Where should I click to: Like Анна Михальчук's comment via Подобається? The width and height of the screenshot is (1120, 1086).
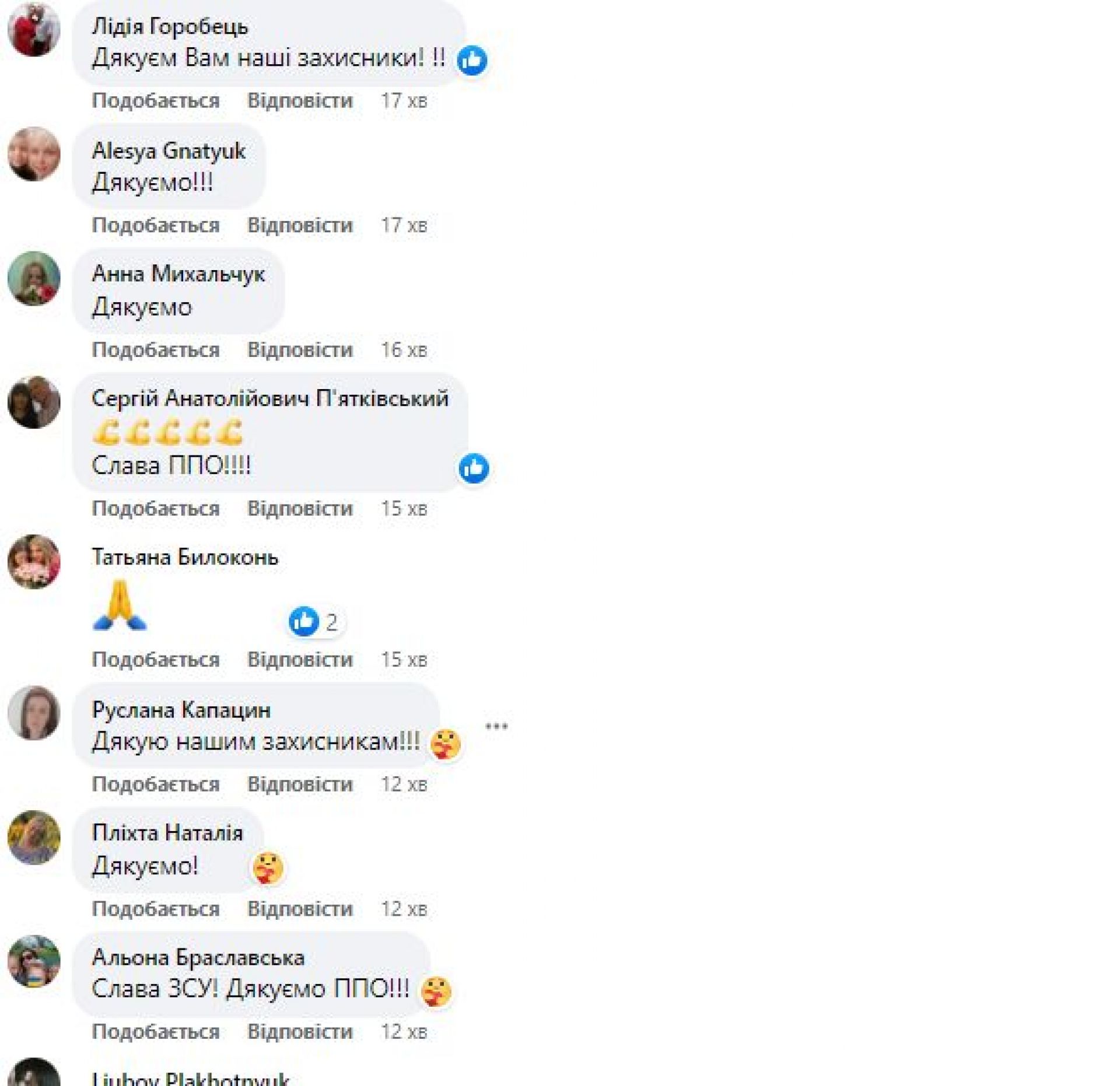point(156,350)
